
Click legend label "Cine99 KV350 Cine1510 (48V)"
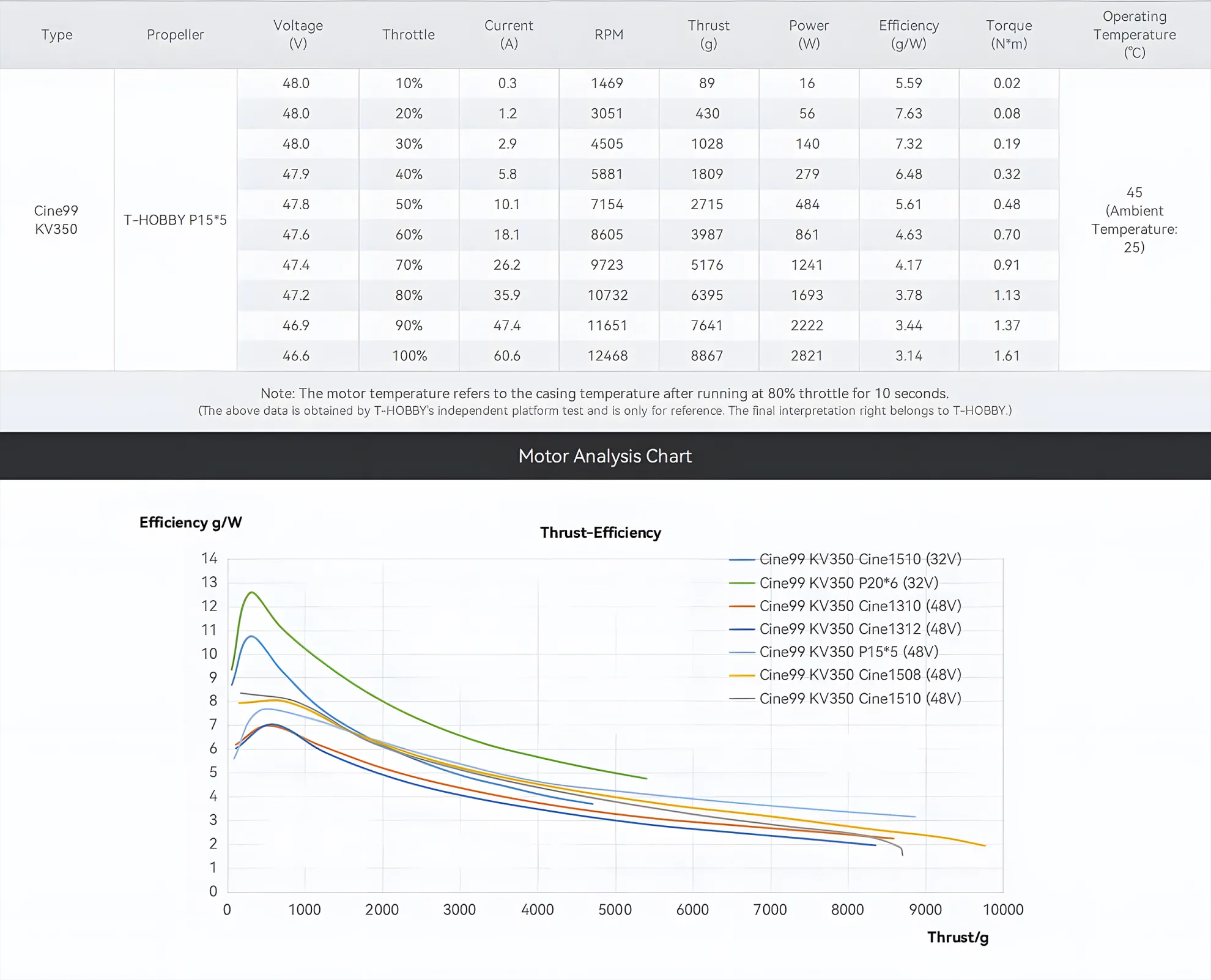pos(861,699)
